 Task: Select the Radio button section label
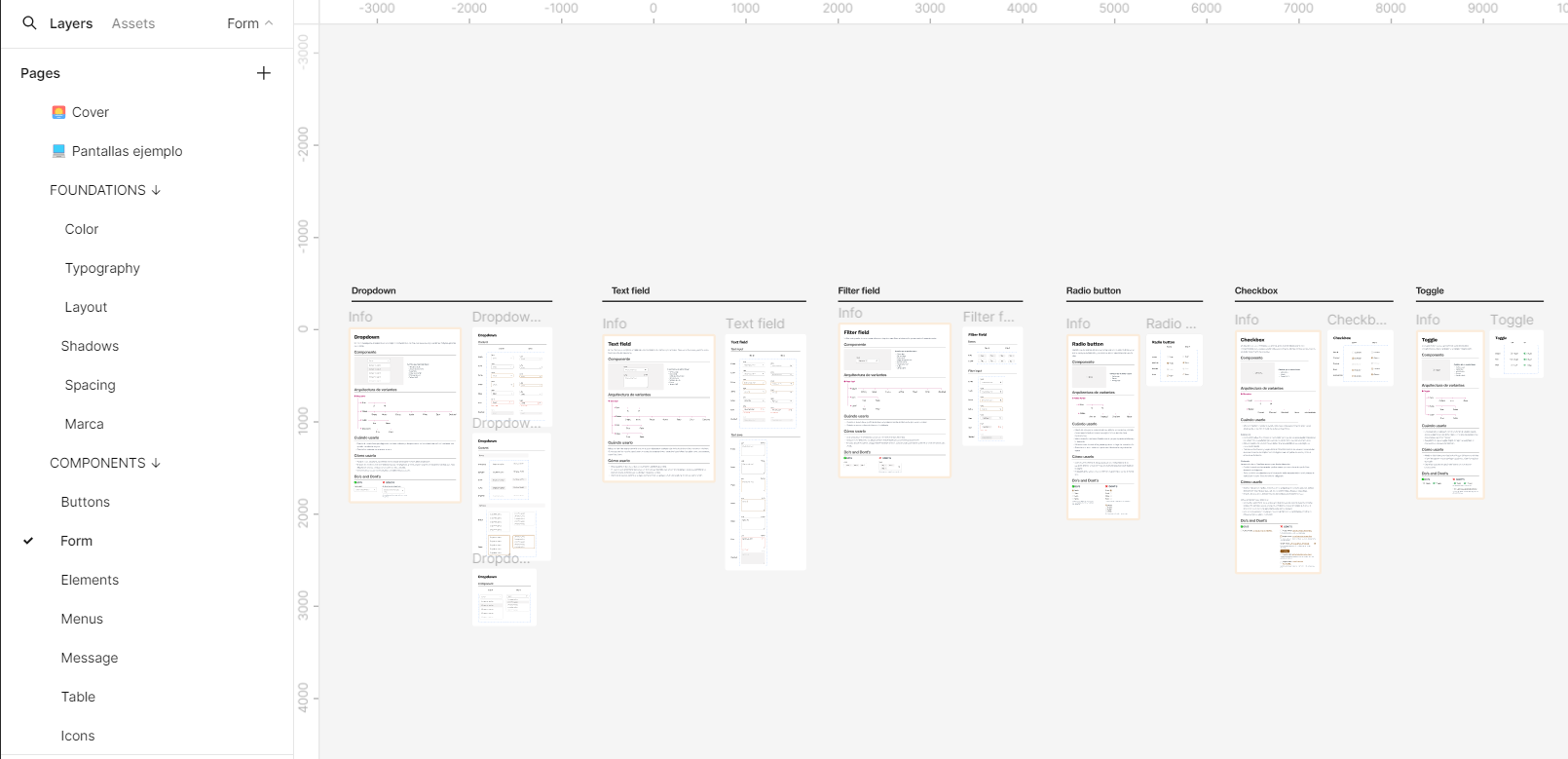click(x=1093, y=290)
